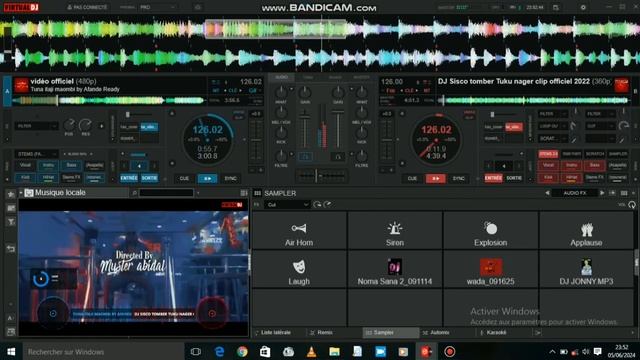Open the PRO layout dropdown in top bar
Image resolution: width=640 pixels, height=360 pixels.
point(158,7)
